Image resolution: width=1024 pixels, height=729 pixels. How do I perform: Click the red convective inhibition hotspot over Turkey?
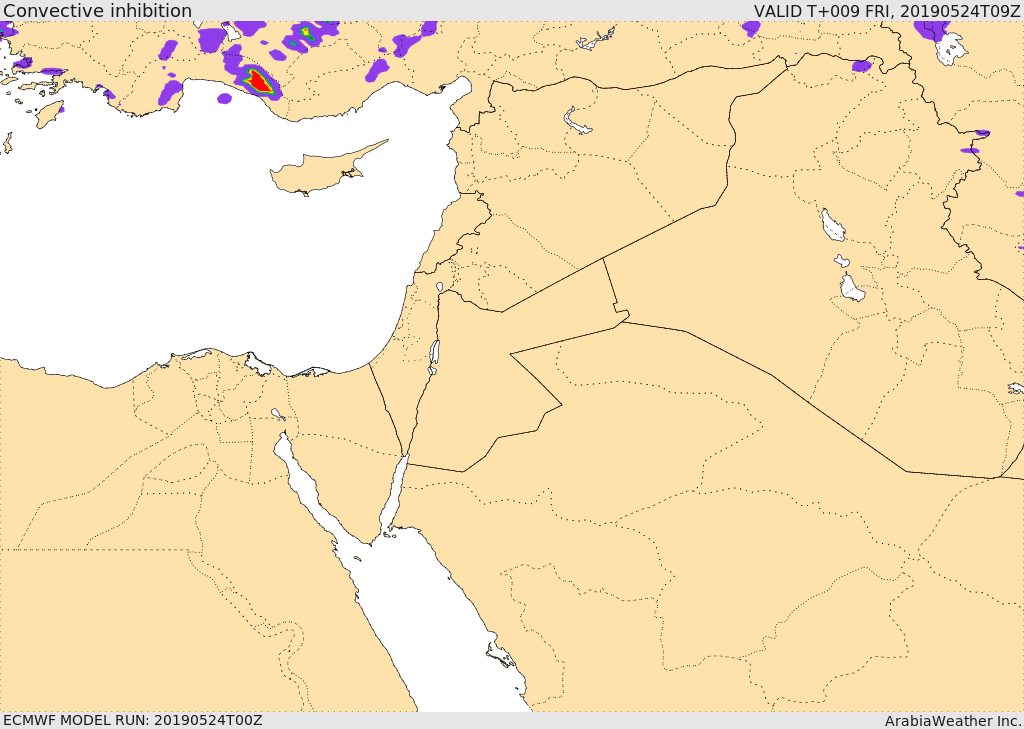(259, 81)
